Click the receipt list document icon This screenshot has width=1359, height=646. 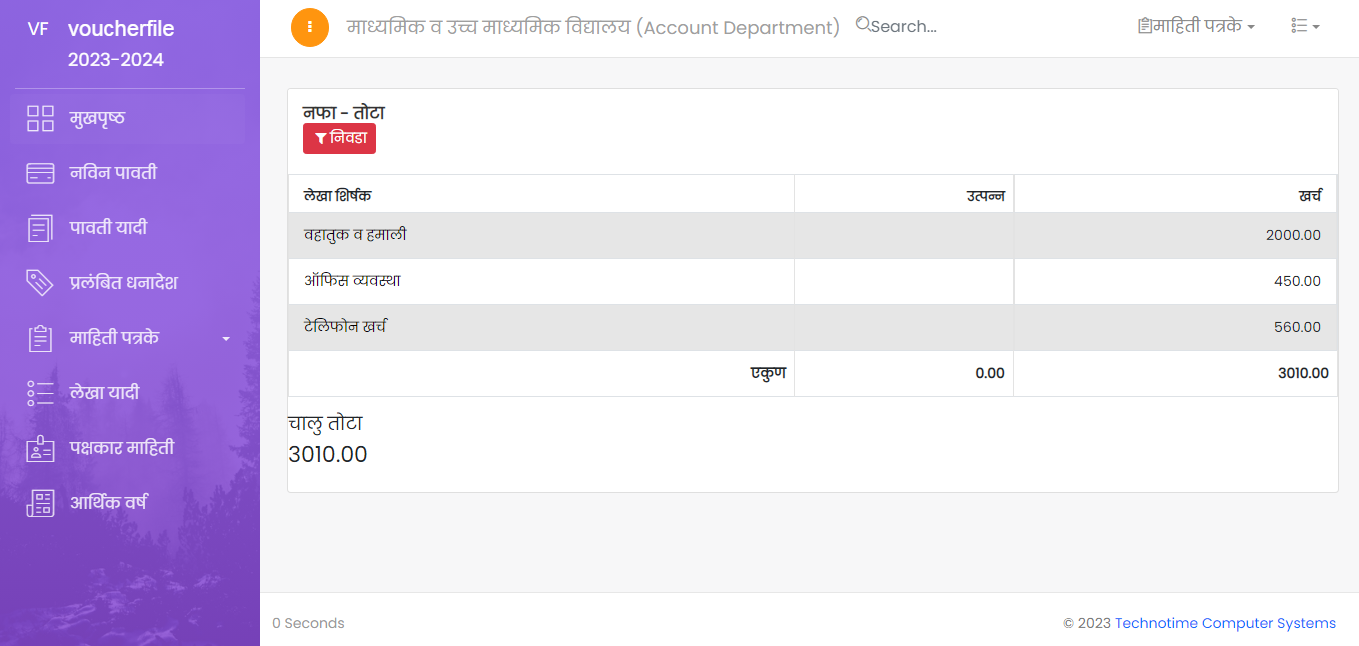tap(40, 228)
